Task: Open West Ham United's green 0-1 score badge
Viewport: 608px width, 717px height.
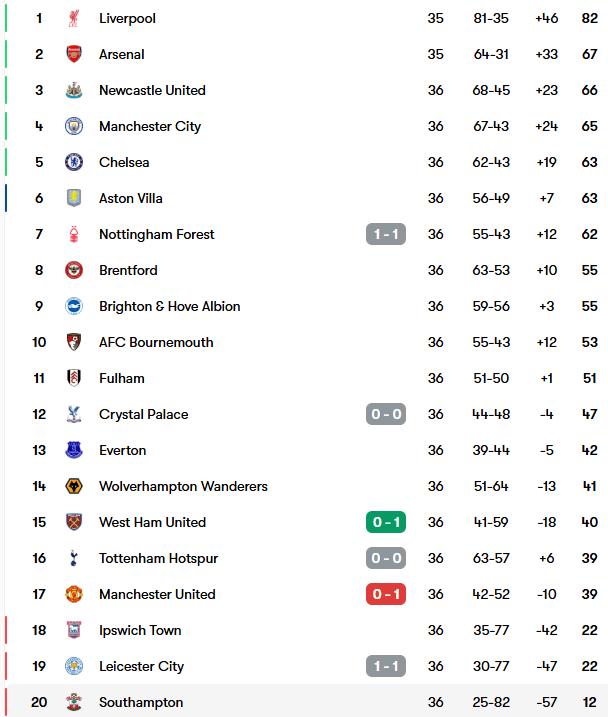Action: pyautogui.click(x=386, y=522)
